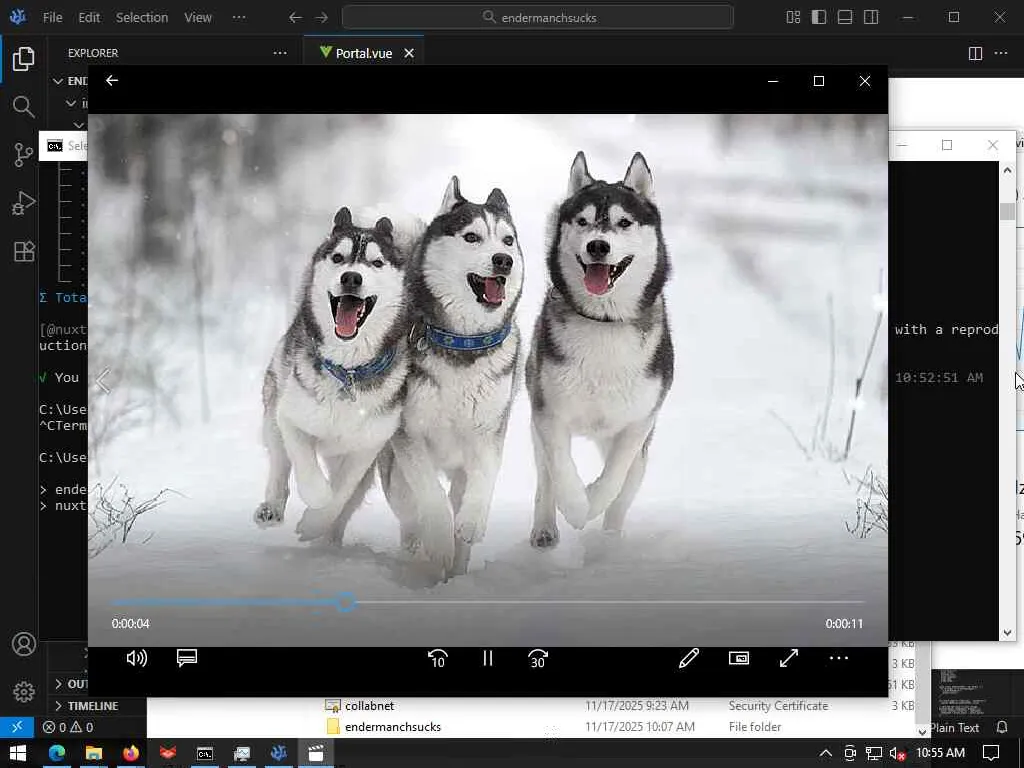Open Extensions view in activity bar
Viewport: 1024px width, 768px height.
tap(23, 252)
